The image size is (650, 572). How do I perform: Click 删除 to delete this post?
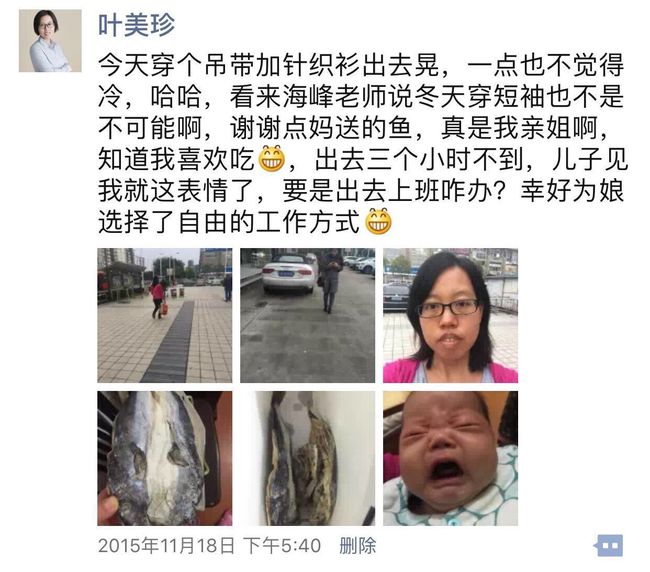pos(357,545)
